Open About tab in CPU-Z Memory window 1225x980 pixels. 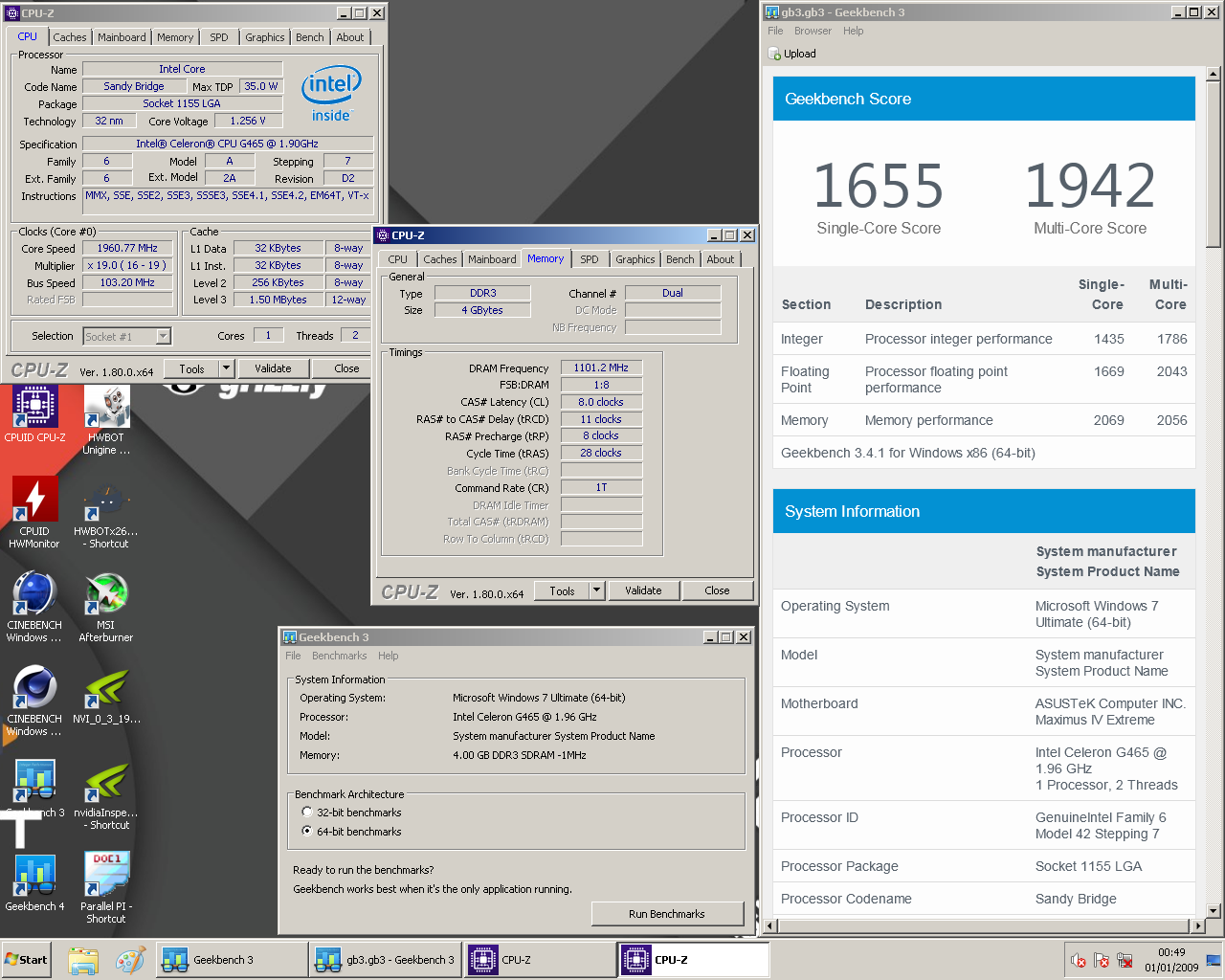tap(721, 259)
